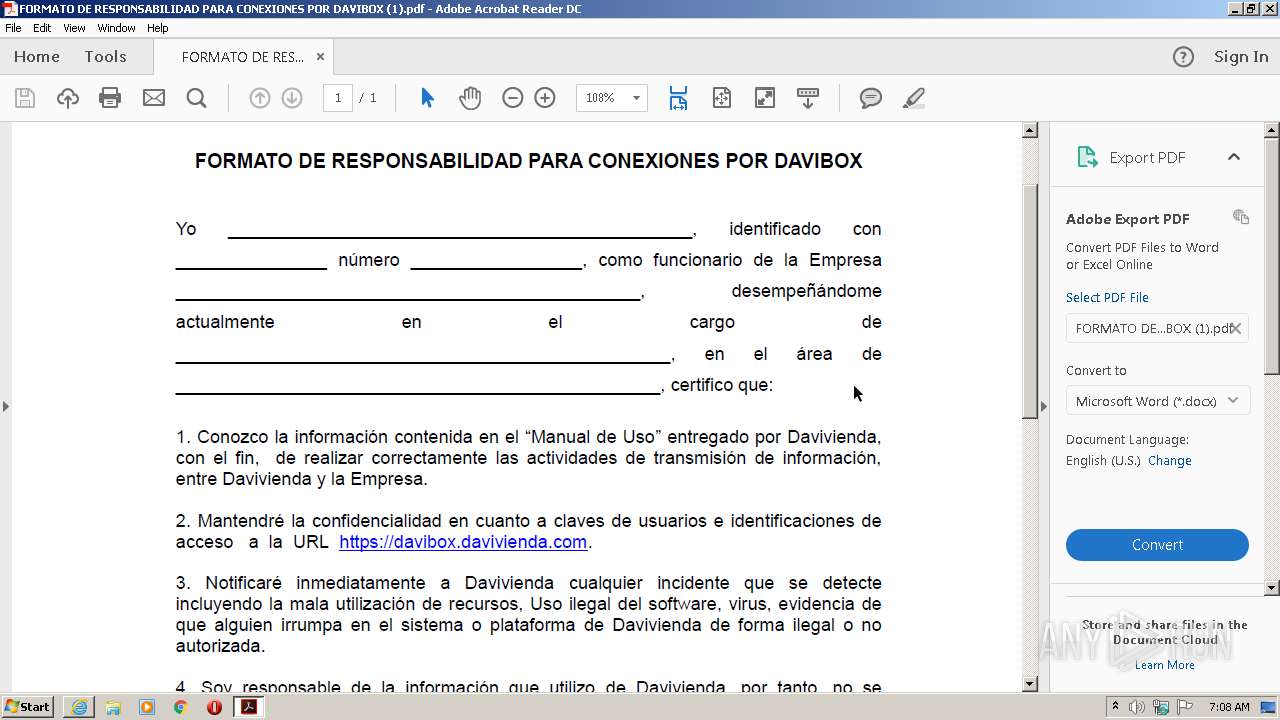
Task: Remove selected file with X icon
Action: 1236,328
